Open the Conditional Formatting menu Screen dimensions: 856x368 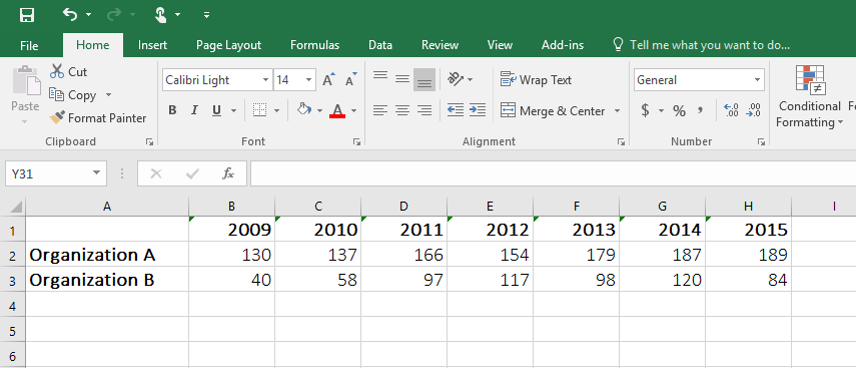point(810,97)
